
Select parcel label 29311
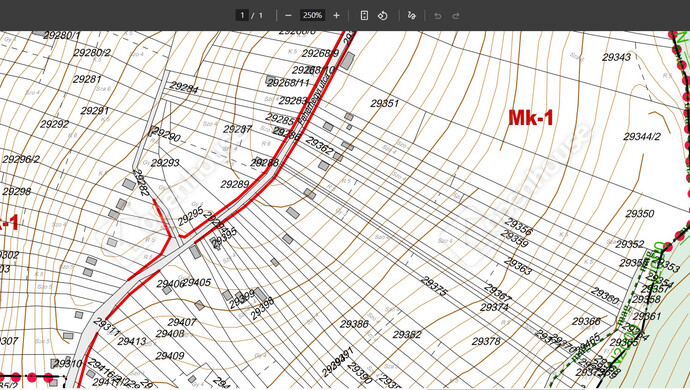click(106, 327)
